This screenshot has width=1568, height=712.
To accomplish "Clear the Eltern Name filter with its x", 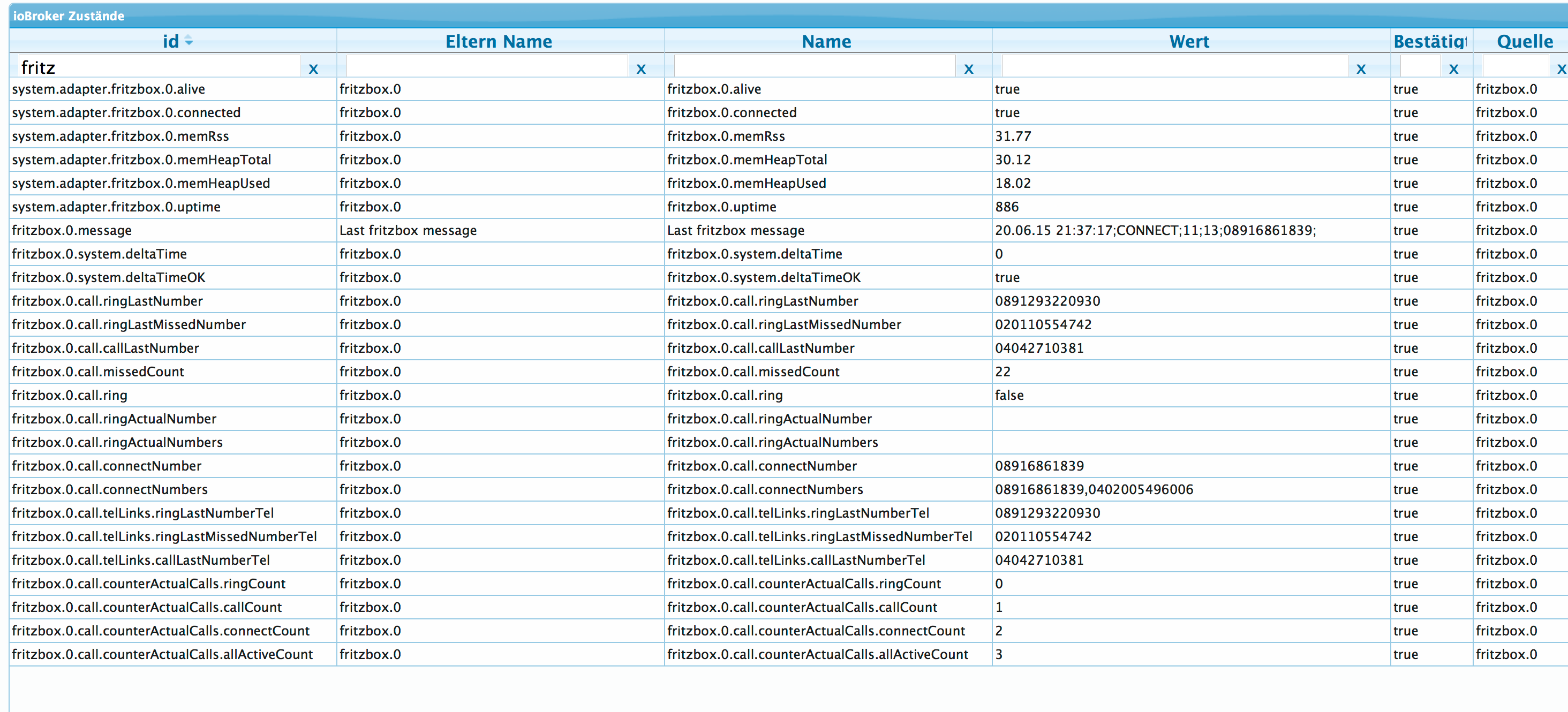I will click(x=640, y=69).
